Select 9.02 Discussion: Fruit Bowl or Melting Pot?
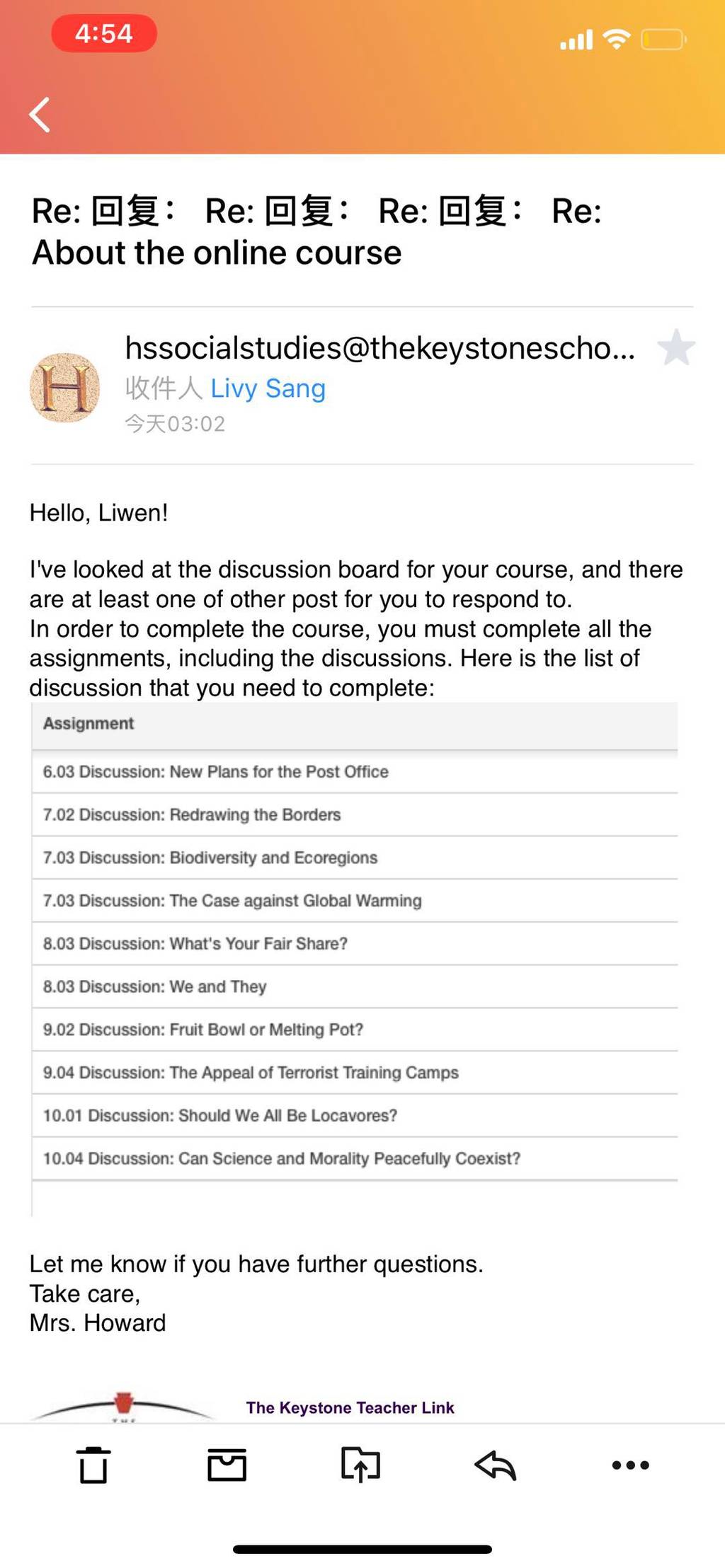The height and width of the screenshot is (1568, 725). pyautogui.click(x=355, y=1030)
